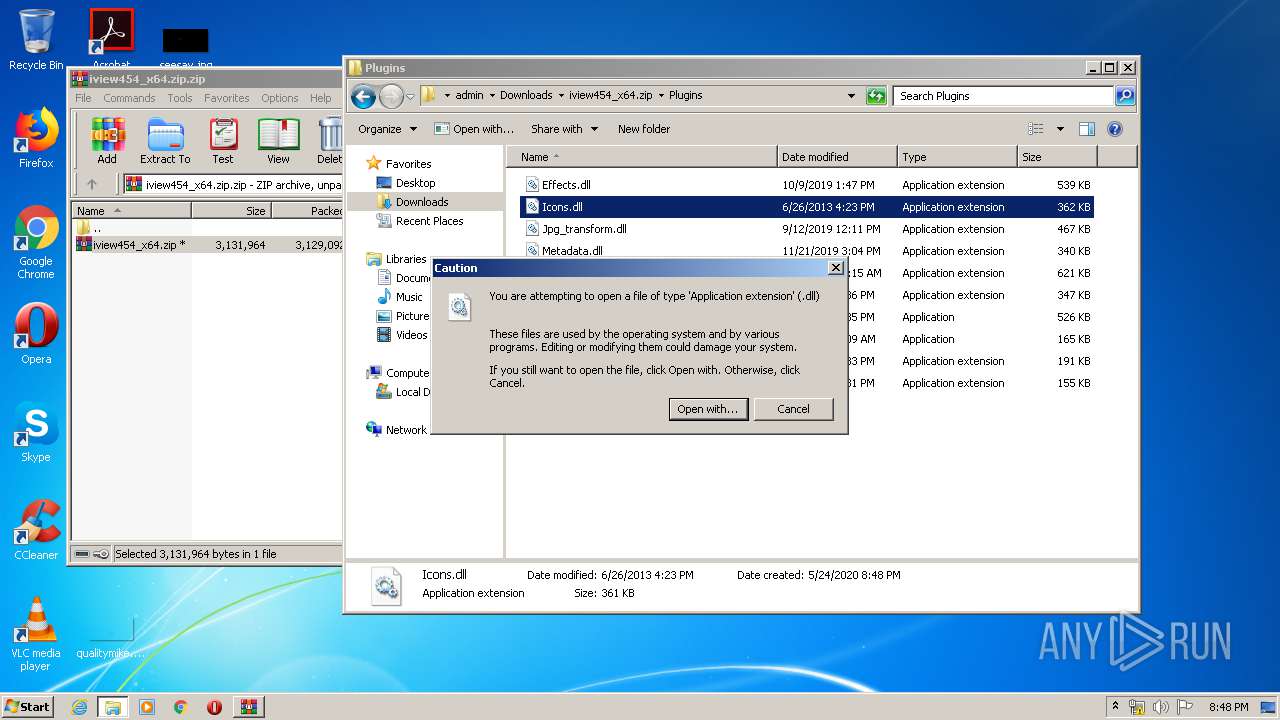Open the File menu in WinRAR

coord(83,98)
